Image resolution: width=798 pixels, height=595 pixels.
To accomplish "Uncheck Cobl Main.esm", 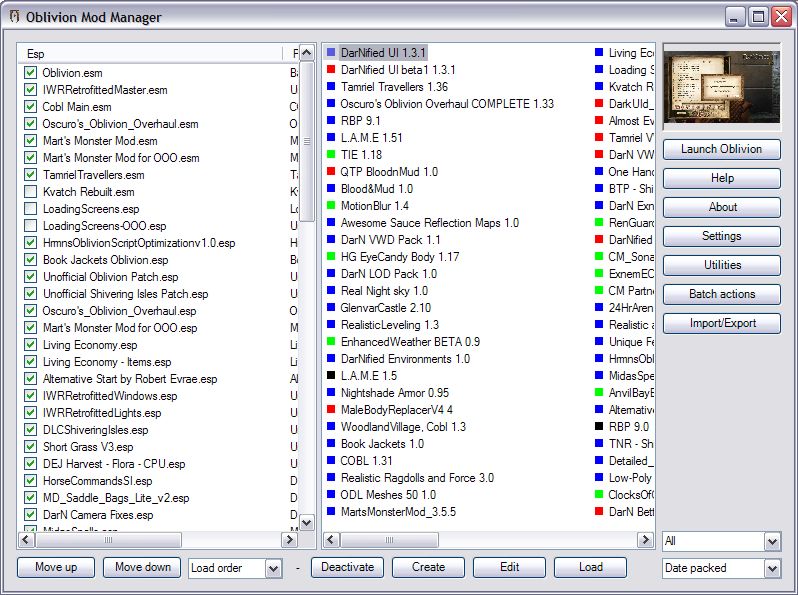I will tap(31, 107).
